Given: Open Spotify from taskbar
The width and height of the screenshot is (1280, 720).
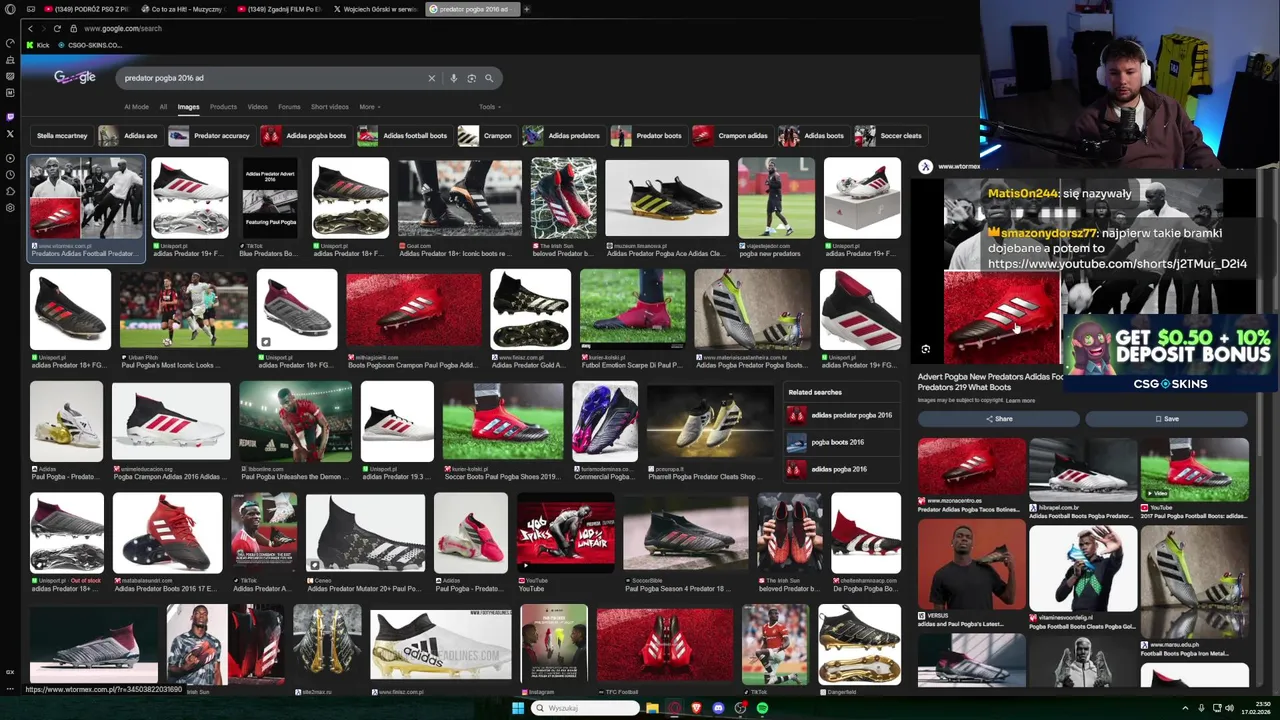Looking at the screenshot, I should tap(762, 708).
